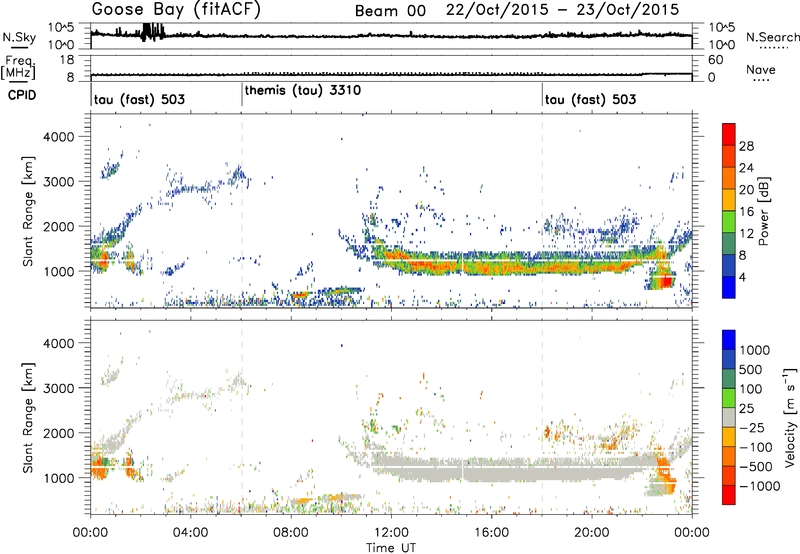Click the '4000' tick on the power panel axis
800x554 pixels.
(59, 137)
